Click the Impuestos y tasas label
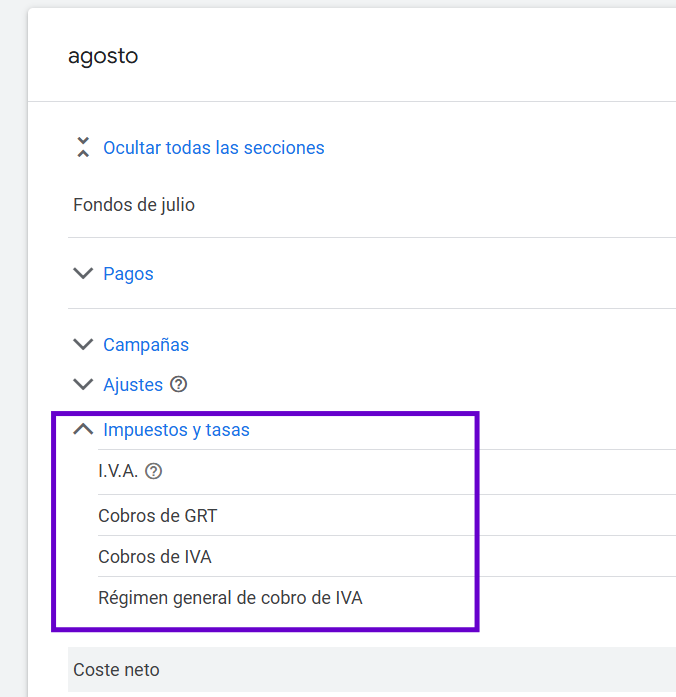The width and height of the screenshot is (676, 697). [176, 430]
